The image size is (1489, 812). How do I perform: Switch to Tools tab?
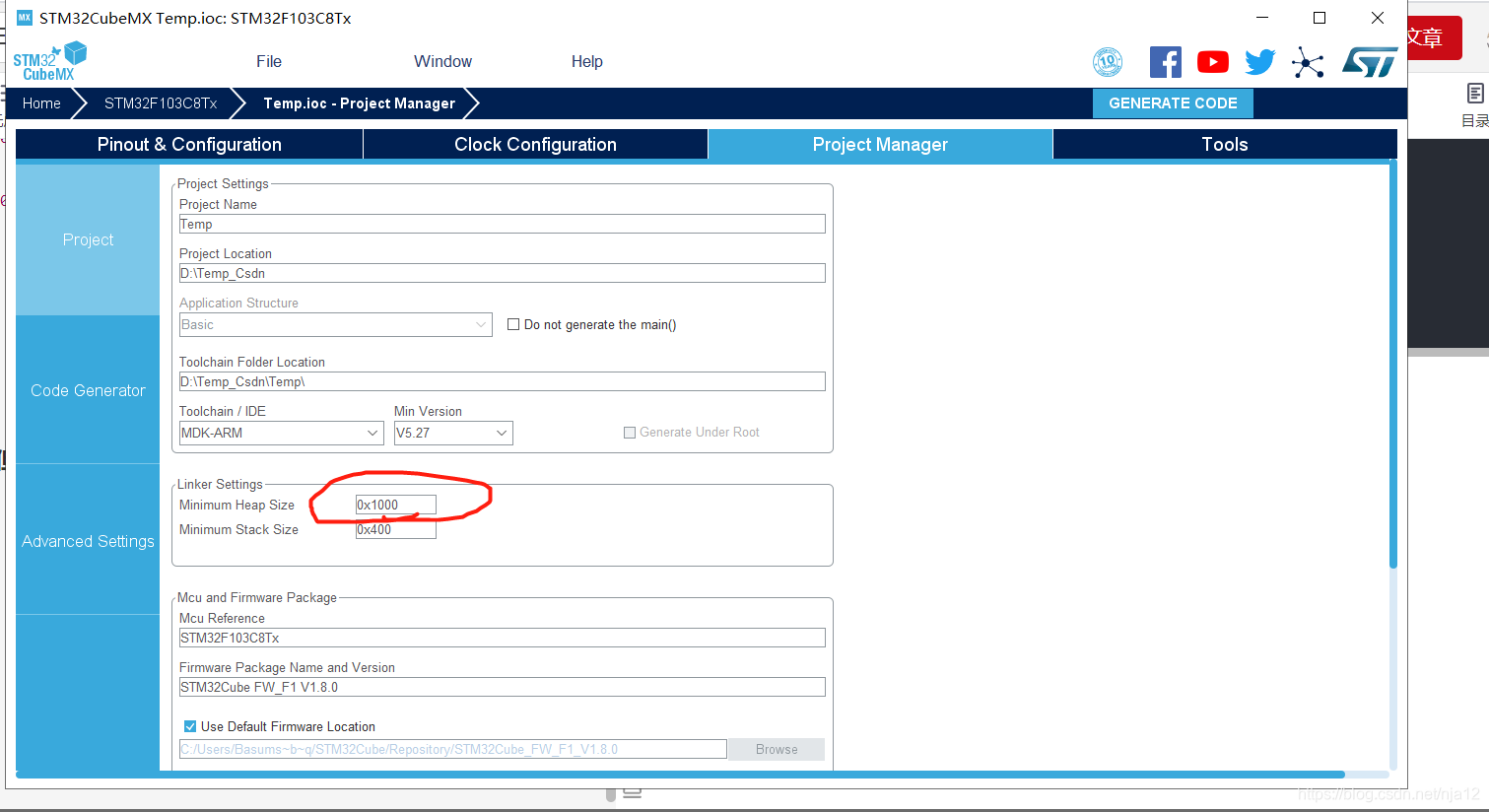[1225, 144]
